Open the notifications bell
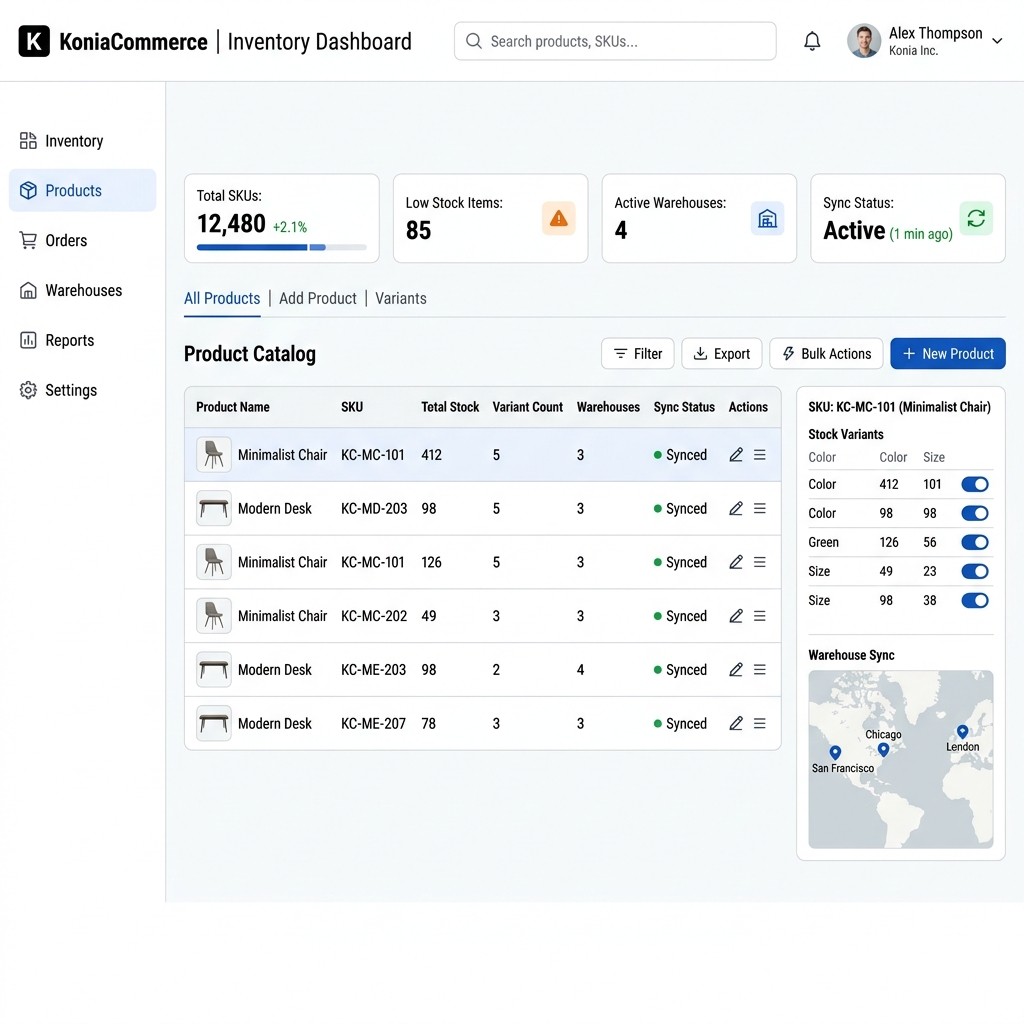 click(x=812, y=41)
